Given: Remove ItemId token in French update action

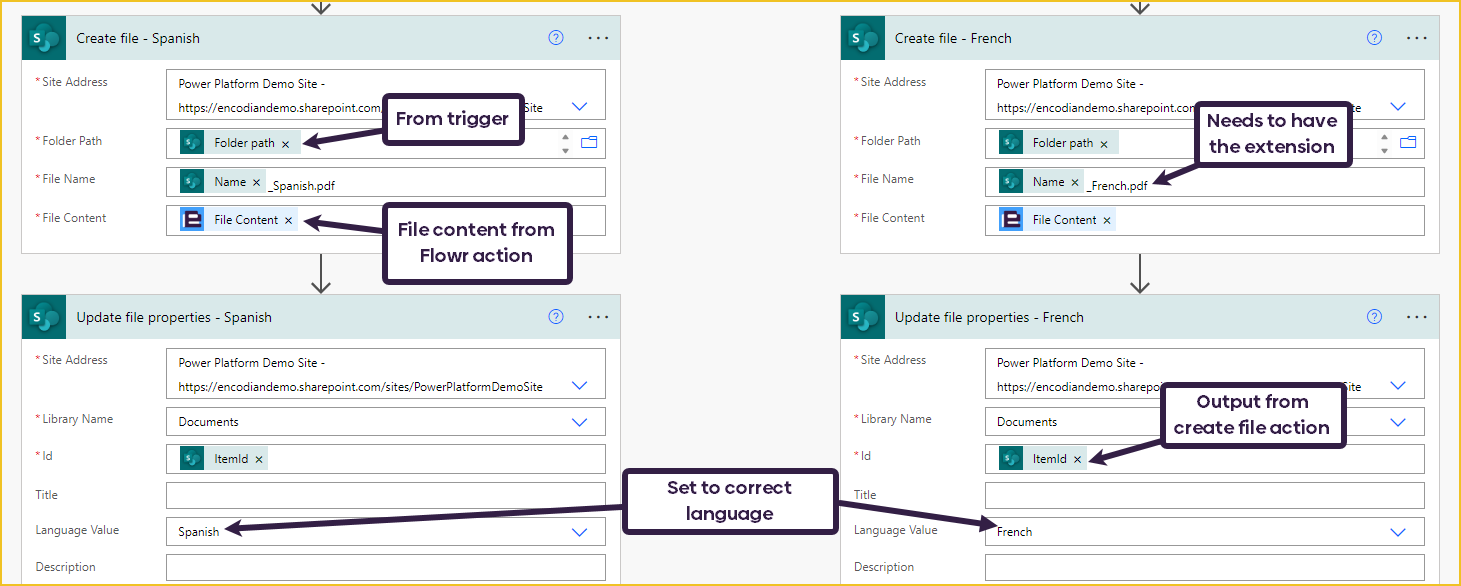Looking at the screenshot, I should pos(1077,459).
